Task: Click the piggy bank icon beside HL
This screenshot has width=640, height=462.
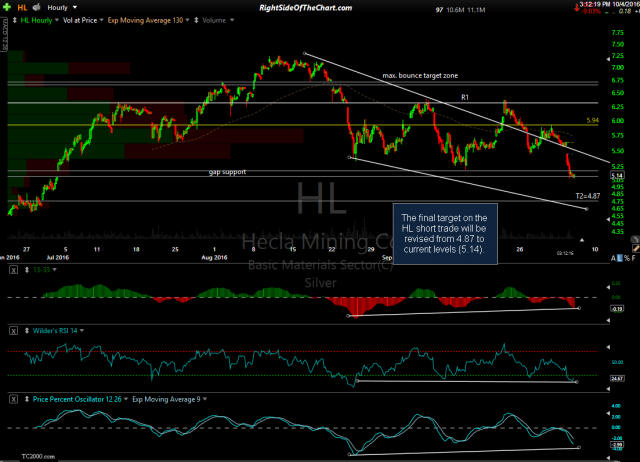Action: (x=37, y=7)
